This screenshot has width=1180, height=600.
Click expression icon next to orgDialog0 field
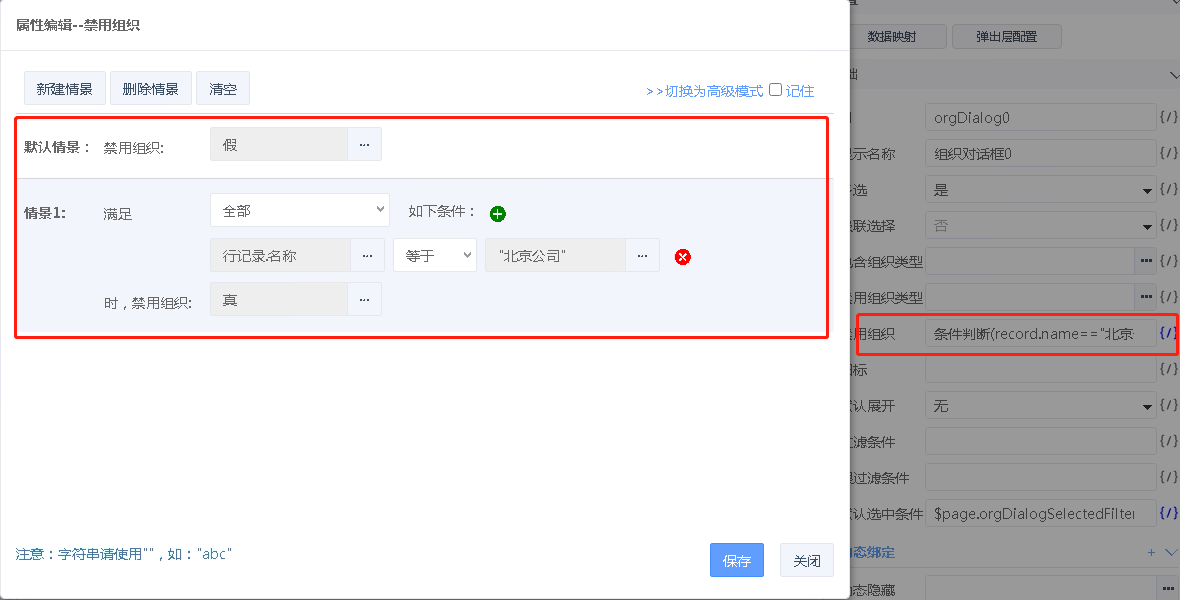coord(1167,118)
